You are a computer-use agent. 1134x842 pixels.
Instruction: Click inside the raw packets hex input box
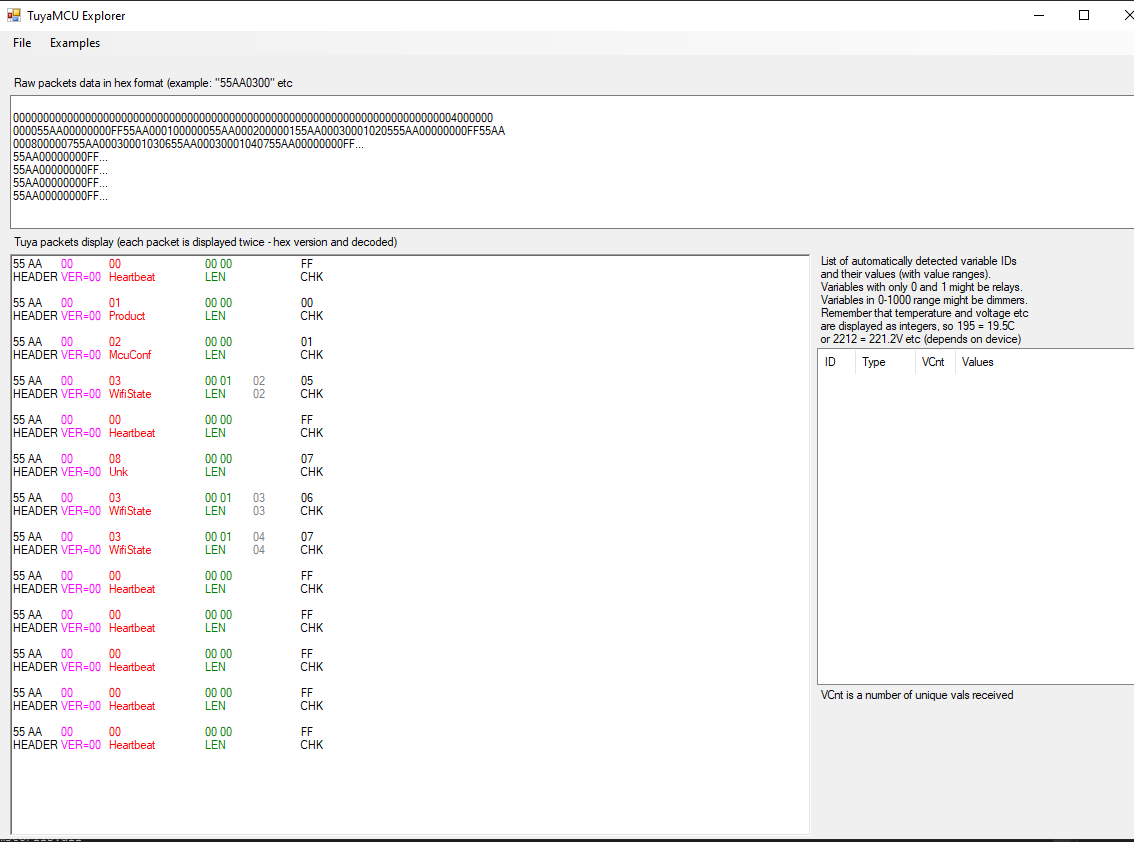tap(571, 162)
